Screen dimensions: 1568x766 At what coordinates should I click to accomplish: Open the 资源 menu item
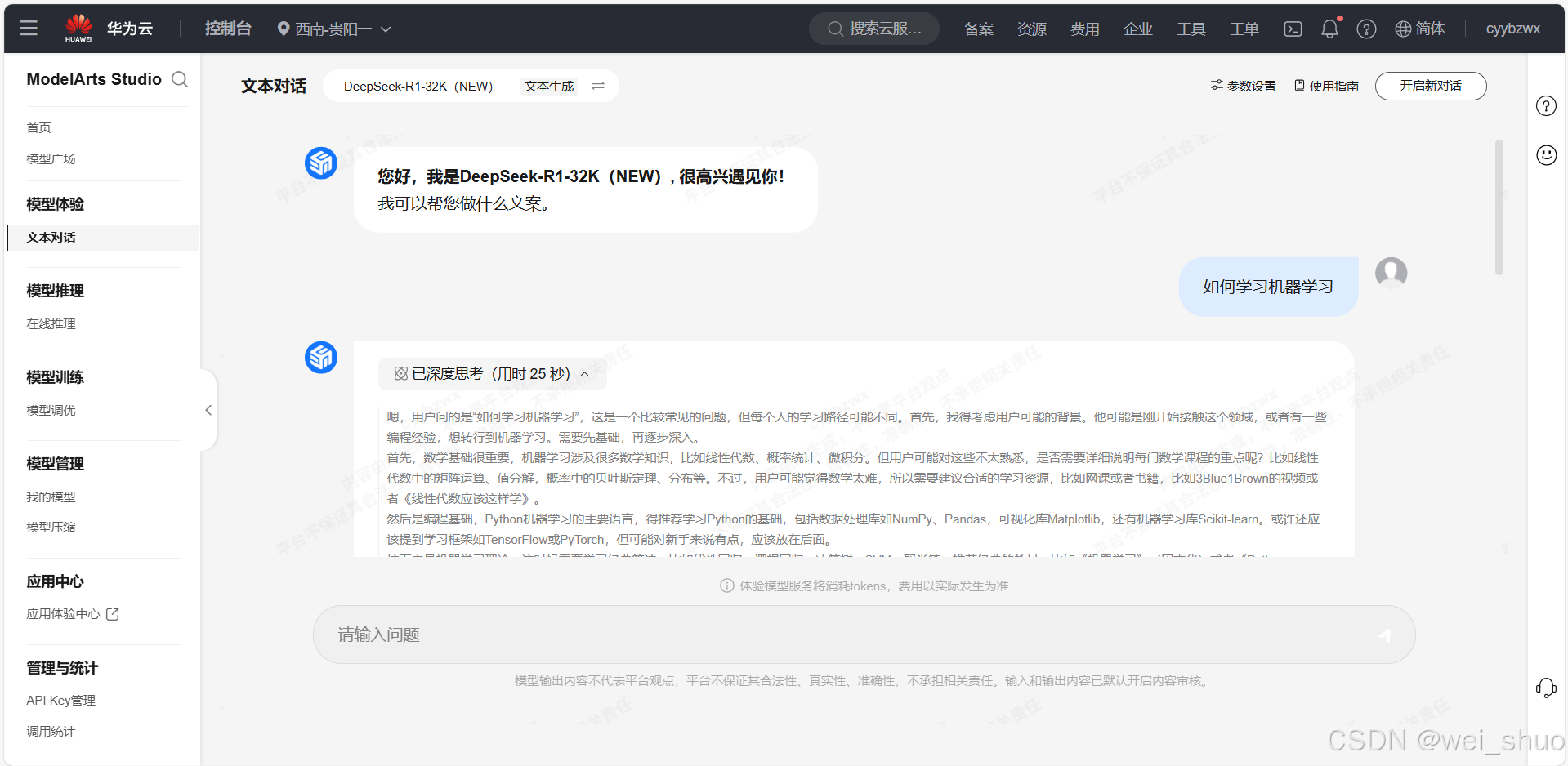(1031, 29)
